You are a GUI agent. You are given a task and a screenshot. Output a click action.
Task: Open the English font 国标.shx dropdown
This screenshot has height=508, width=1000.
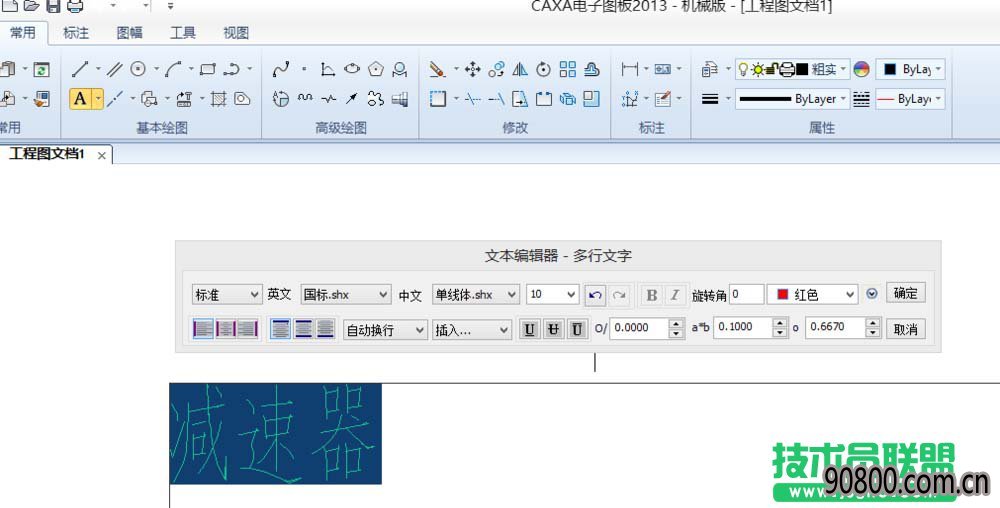[345, 294]
